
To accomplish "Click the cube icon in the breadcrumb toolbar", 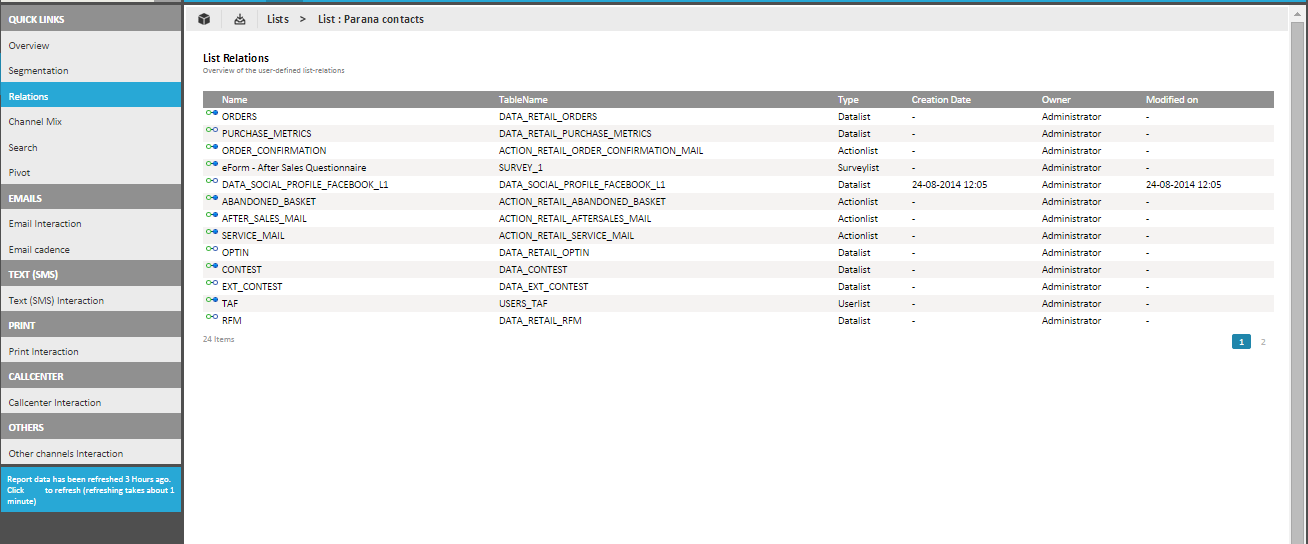I will (x=204, y=19).
